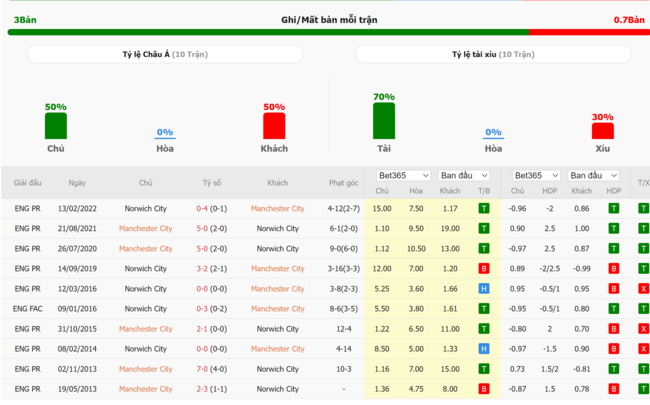This screenshot has width=650, height=405.
Task: Open Manchester City home link for 21/08/2021
Action: coord(146,228)
